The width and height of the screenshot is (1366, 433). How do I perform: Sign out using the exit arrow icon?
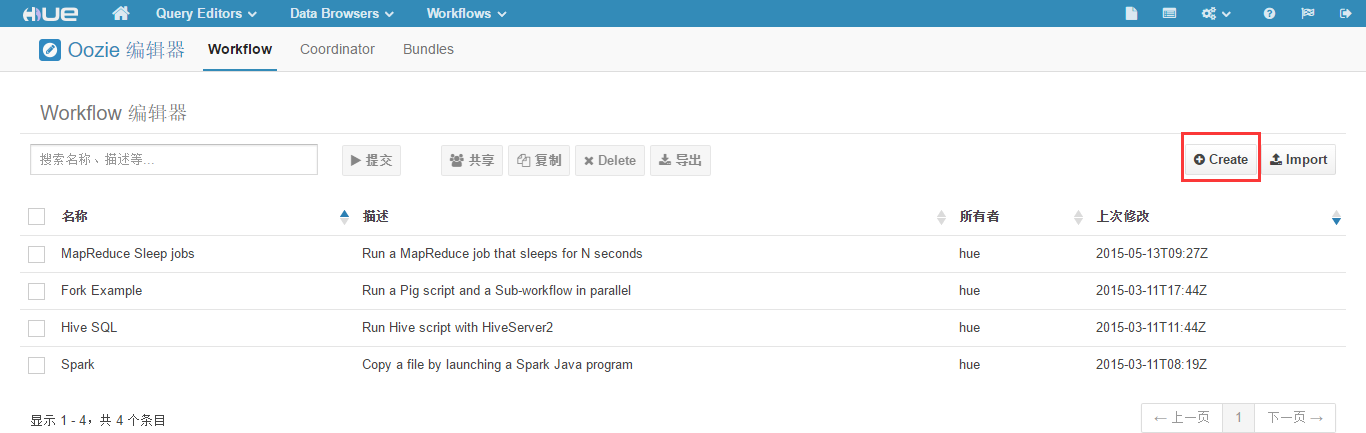1345,14
